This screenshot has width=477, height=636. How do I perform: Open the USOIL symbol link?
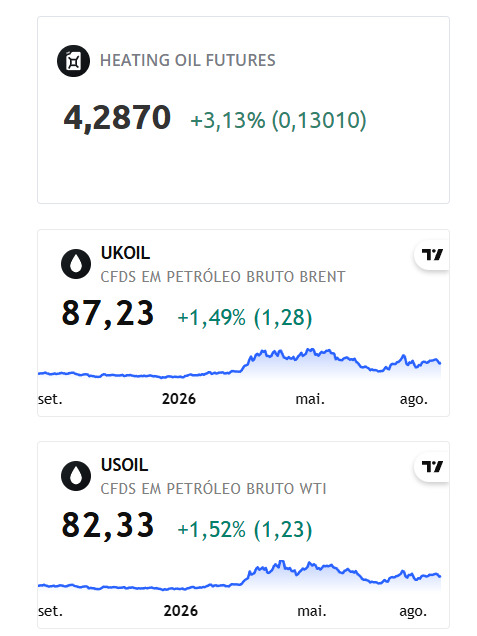click(125, 465)
